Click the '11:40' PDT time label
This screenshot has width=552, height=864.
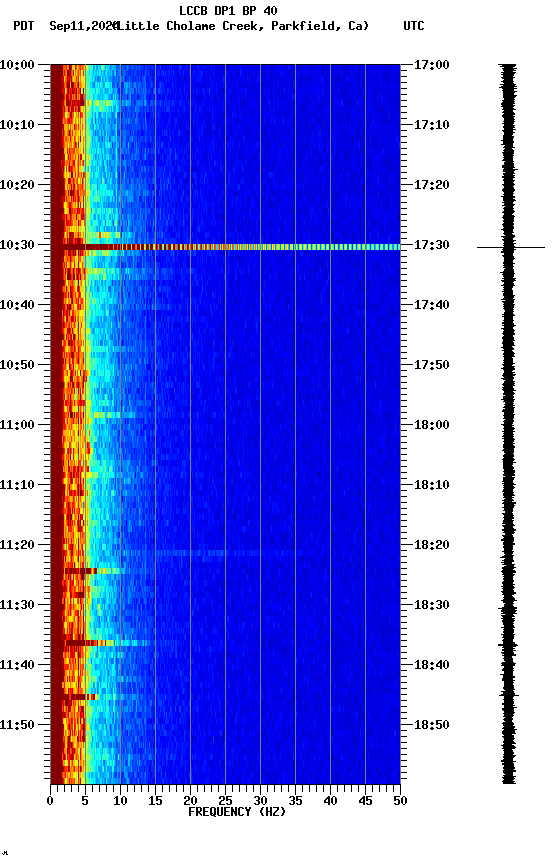click(17, 665)
